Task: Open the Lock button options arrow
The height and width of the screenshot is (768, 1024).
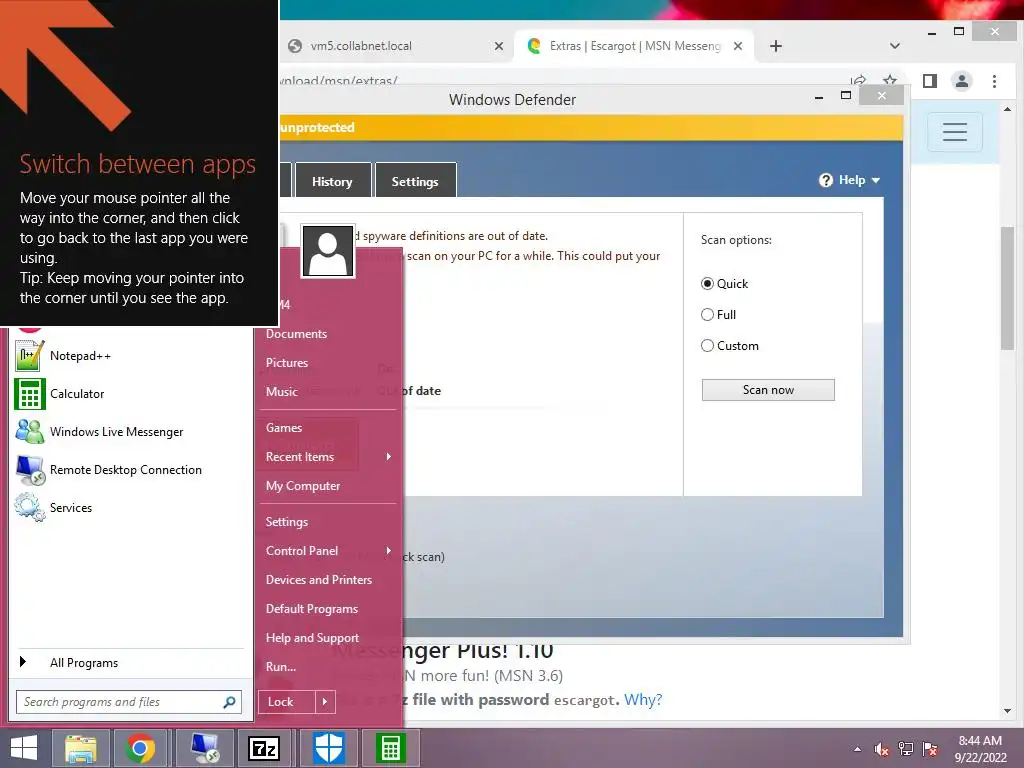Action: coord(325,702)
